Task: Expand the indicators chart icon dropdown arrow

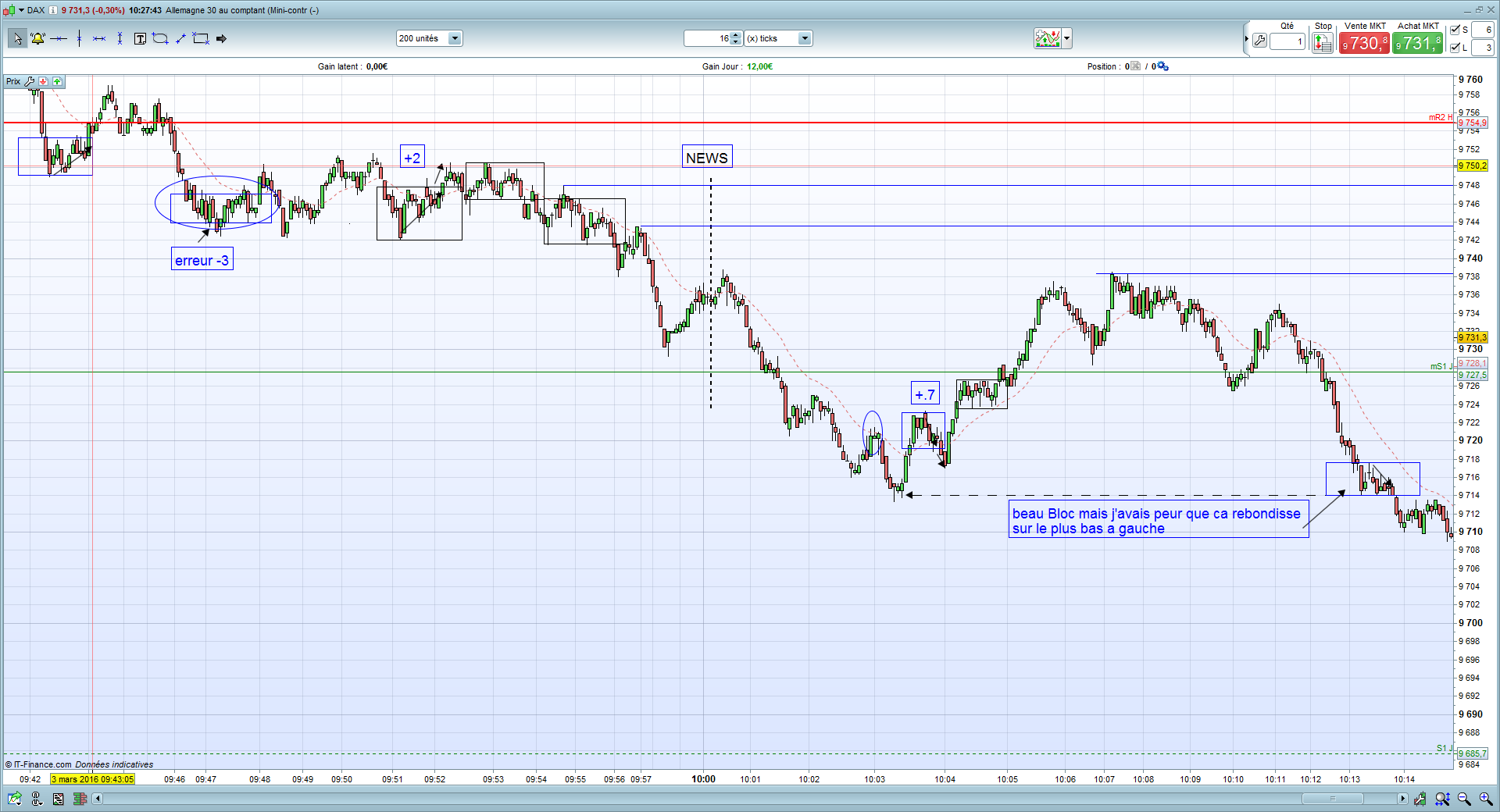Action: [x=1067, y=38]
